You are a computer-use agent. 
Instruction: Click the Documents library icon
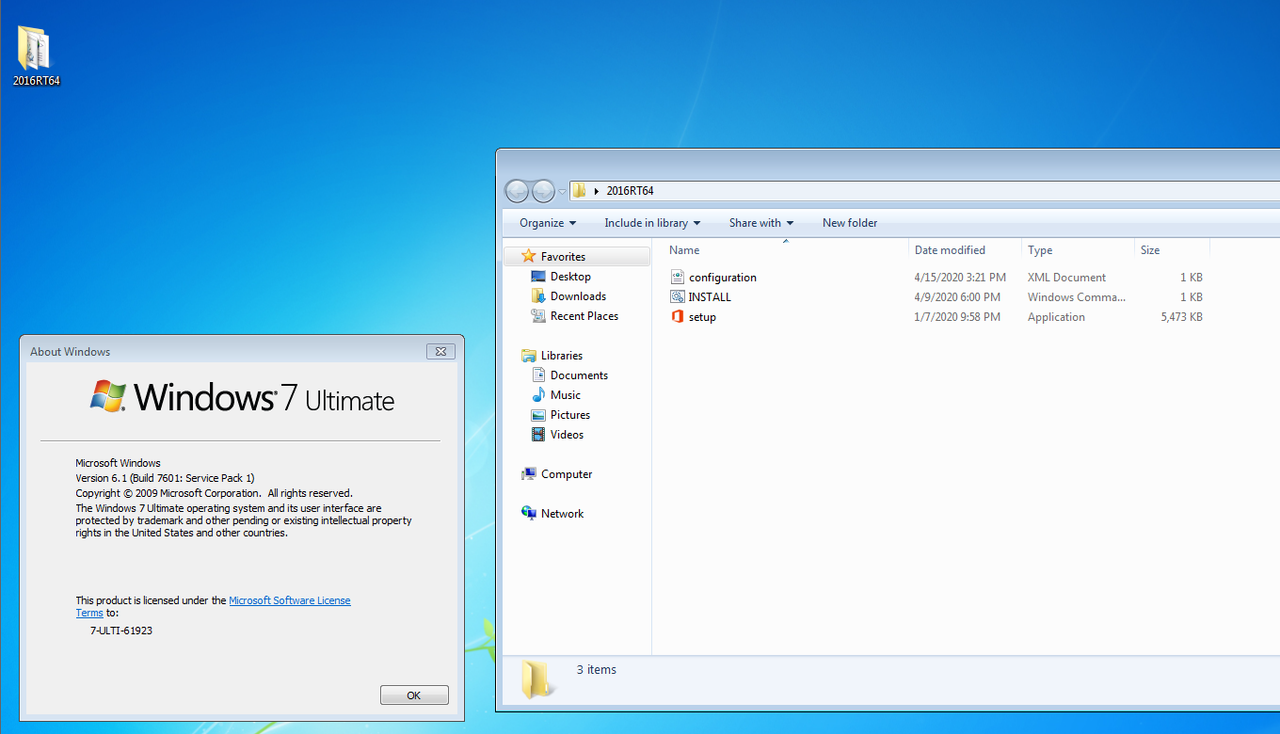[539, 375]
